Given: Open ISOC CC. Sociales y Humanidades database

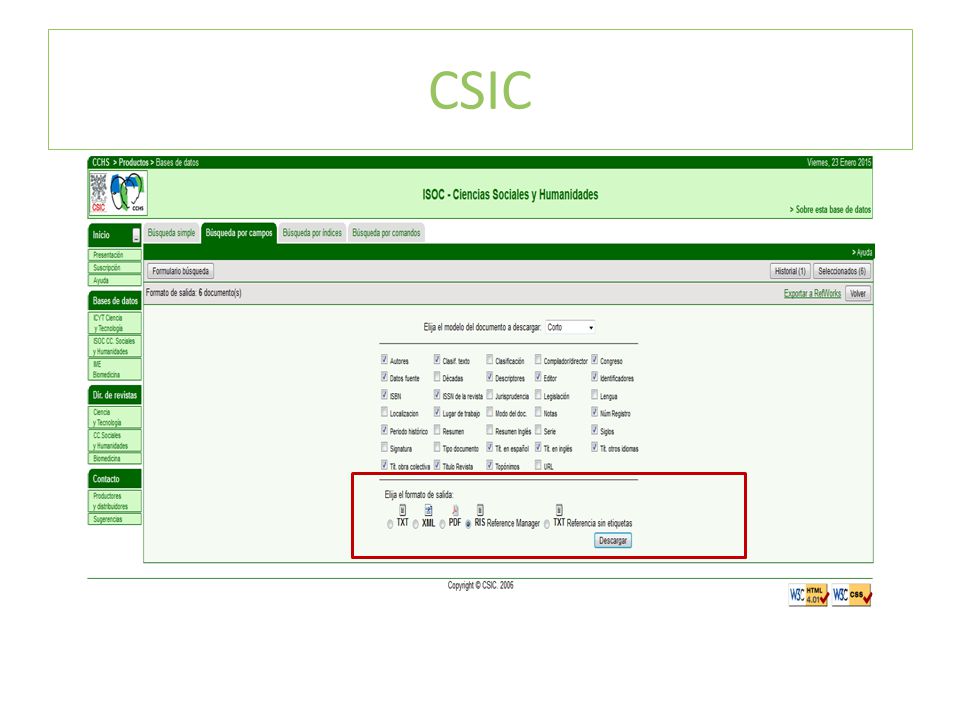Looking at the screenshot, I should point(114,347).
